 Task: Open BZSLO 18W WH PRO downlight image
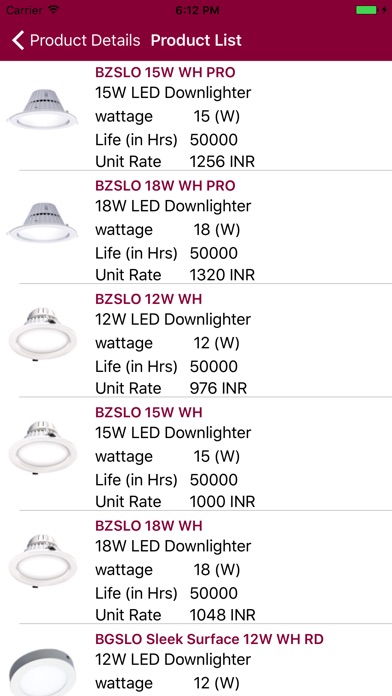pyautogui.click(x=43, y=222)
